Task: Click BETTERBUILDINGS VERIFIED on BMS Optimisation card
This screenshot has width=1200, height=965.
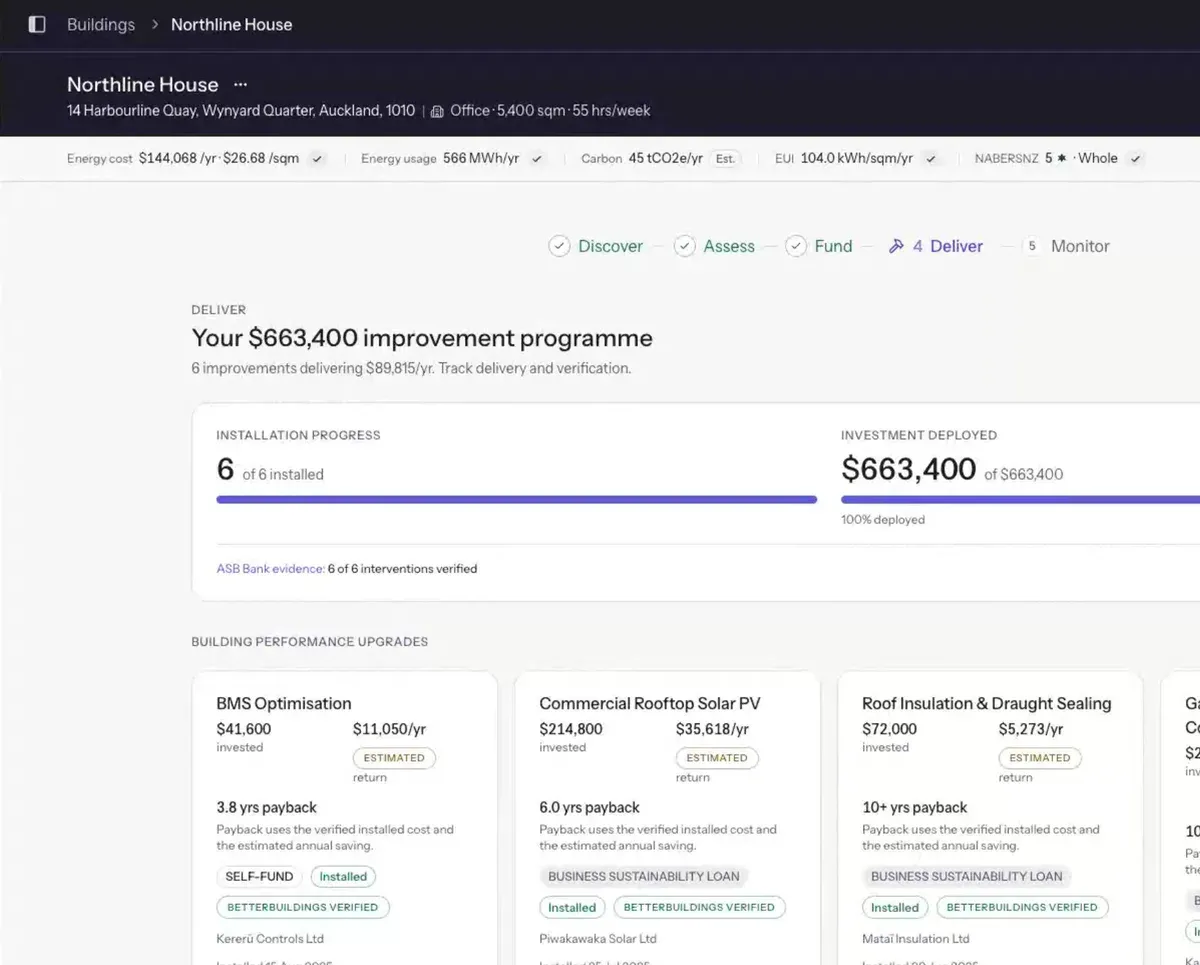Action: point(303,908)
